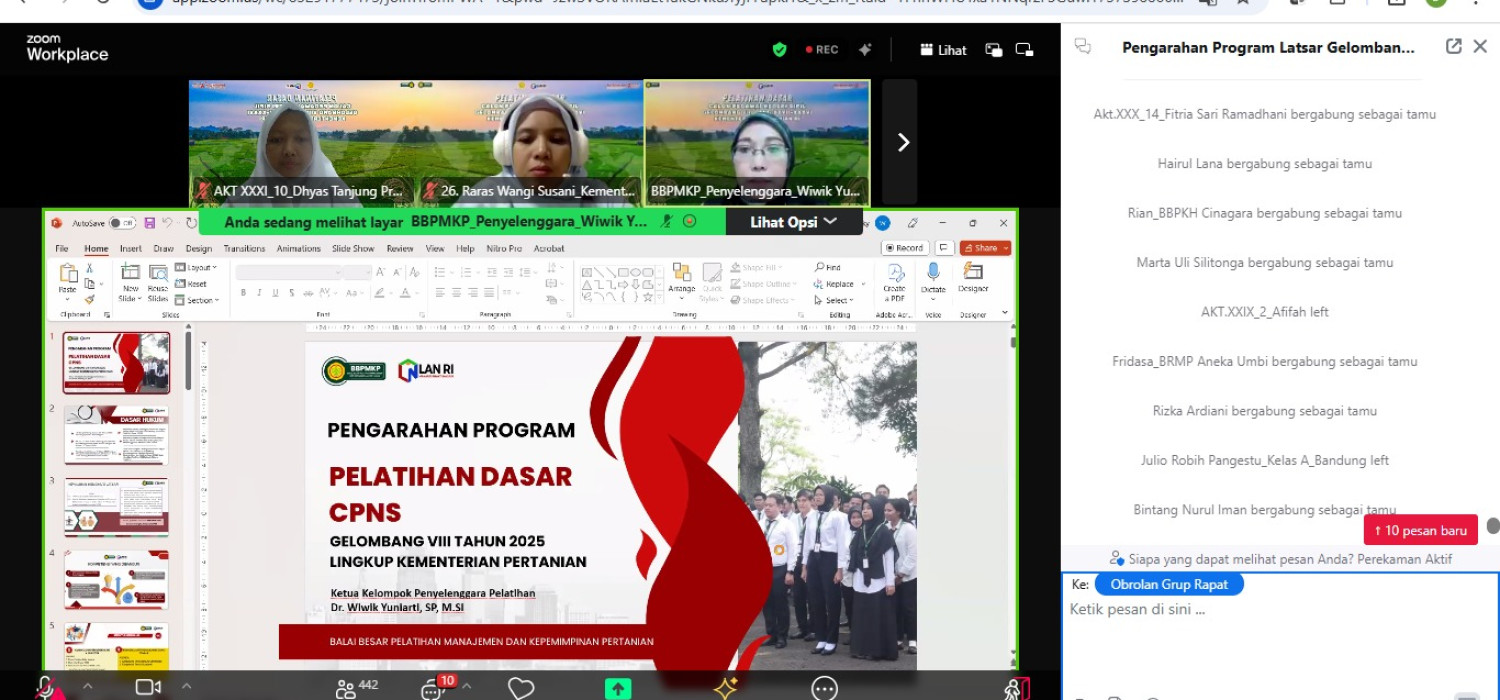The height and width of the screenshot is (700, 1500).
Task: Click the heart reactions icon
Action: click(521, 688)
